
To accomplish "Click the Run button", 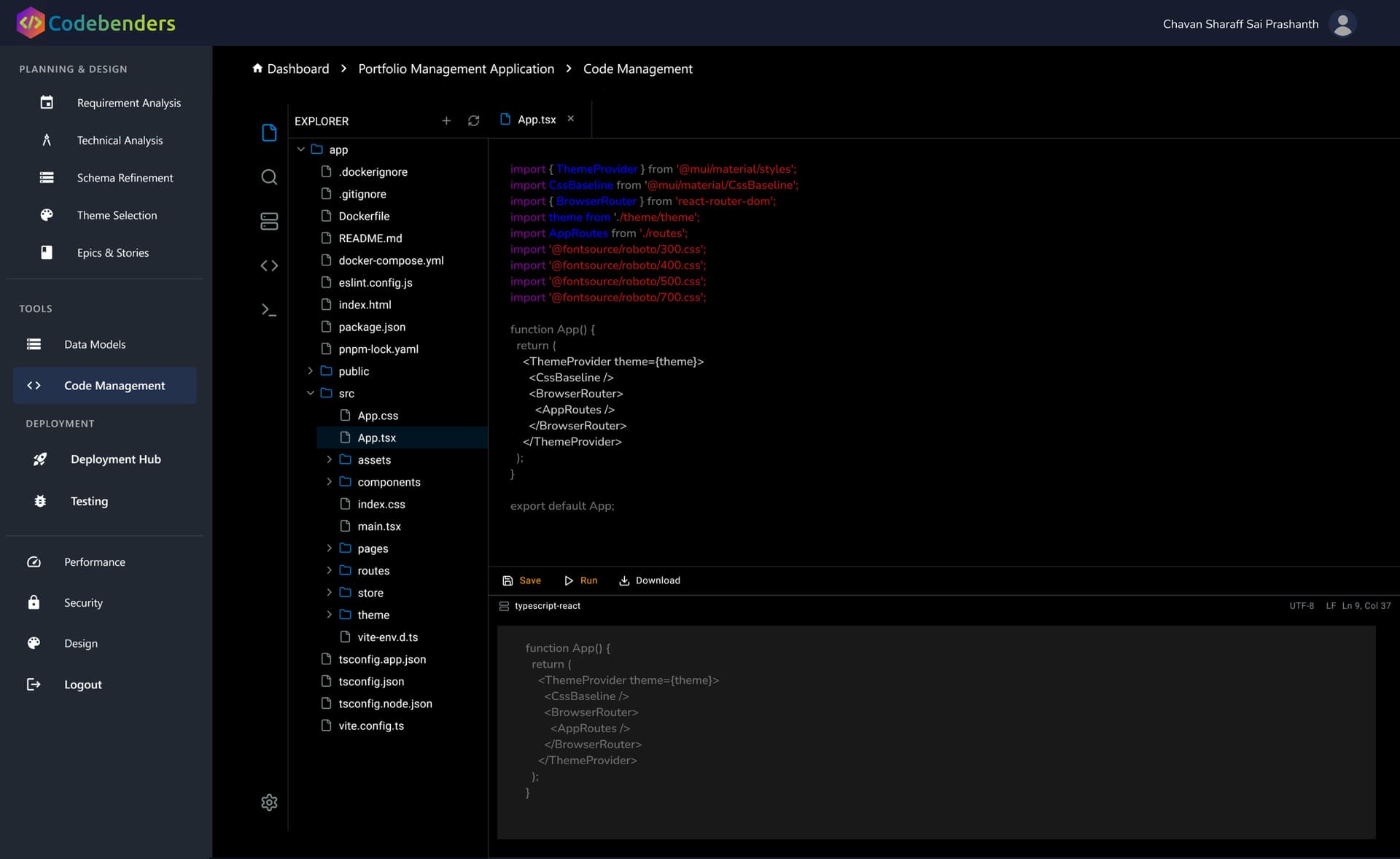I will pyautogui.click(x=581, y=580).
